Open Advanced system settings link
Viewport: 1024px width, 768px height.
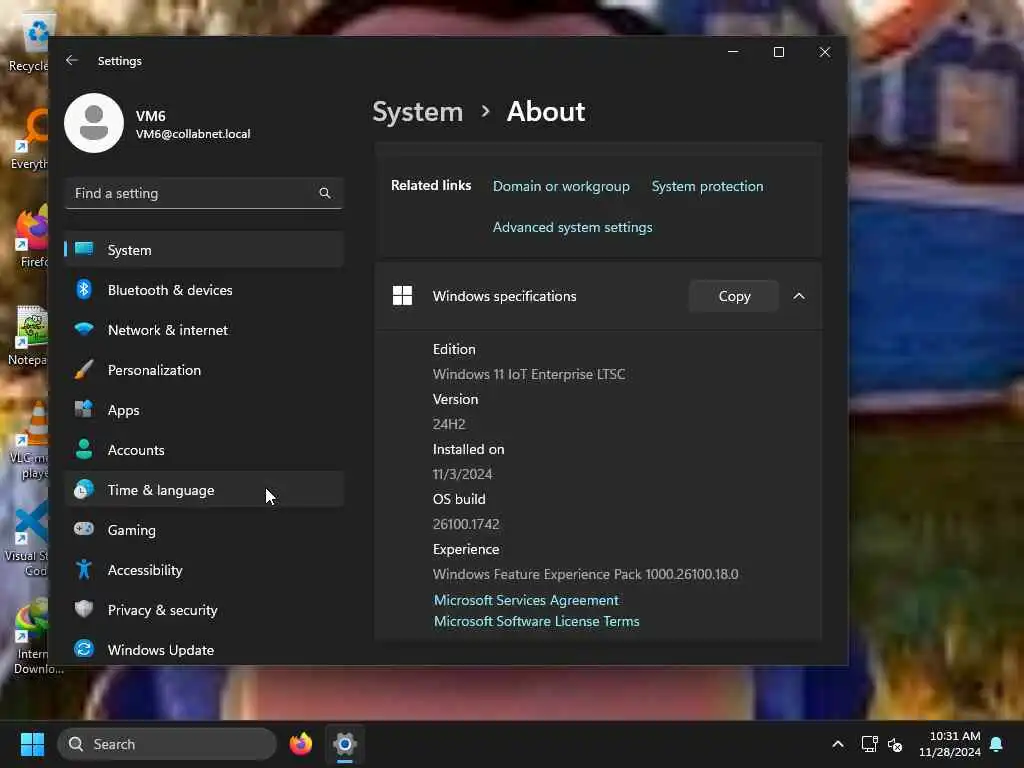[572, 227]
